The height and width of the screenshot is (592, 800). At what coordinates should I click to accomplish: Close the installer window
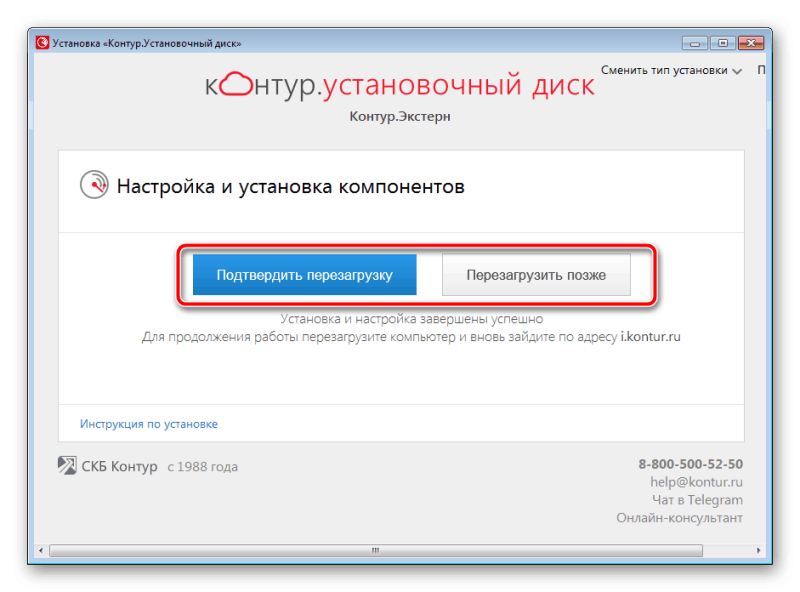751,43
